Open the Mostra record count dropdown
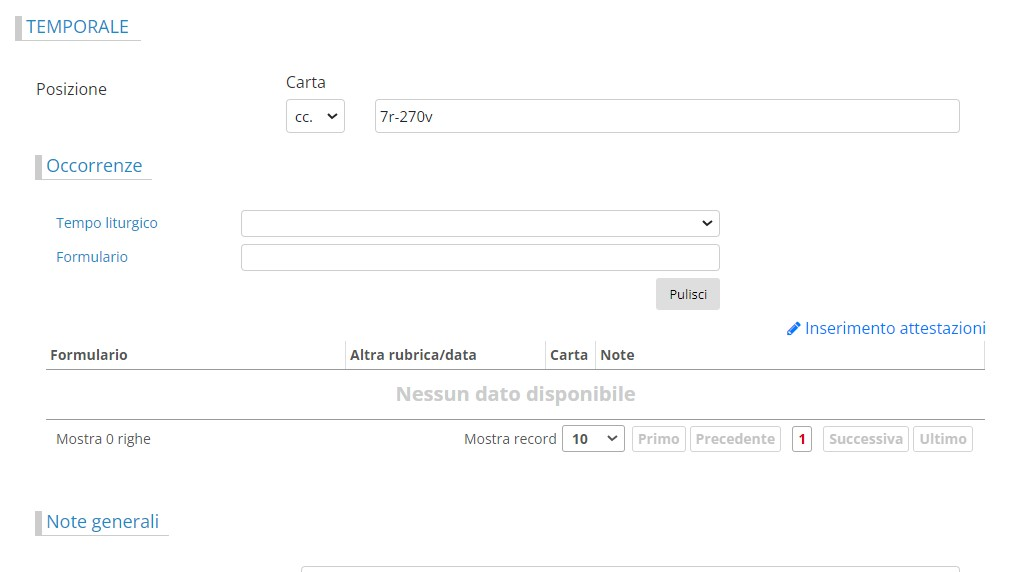 pos(593,439)
